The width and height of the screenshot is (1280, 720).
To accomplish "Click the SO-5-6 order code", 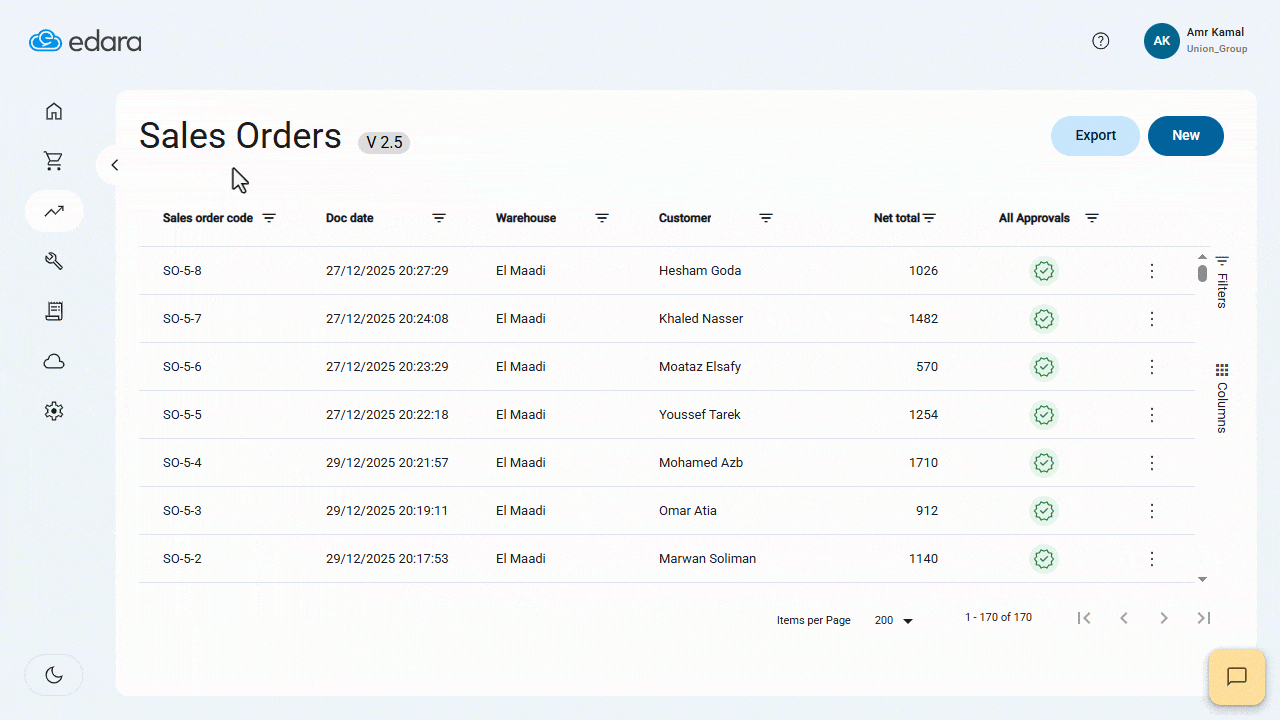I will click(182, 367).
